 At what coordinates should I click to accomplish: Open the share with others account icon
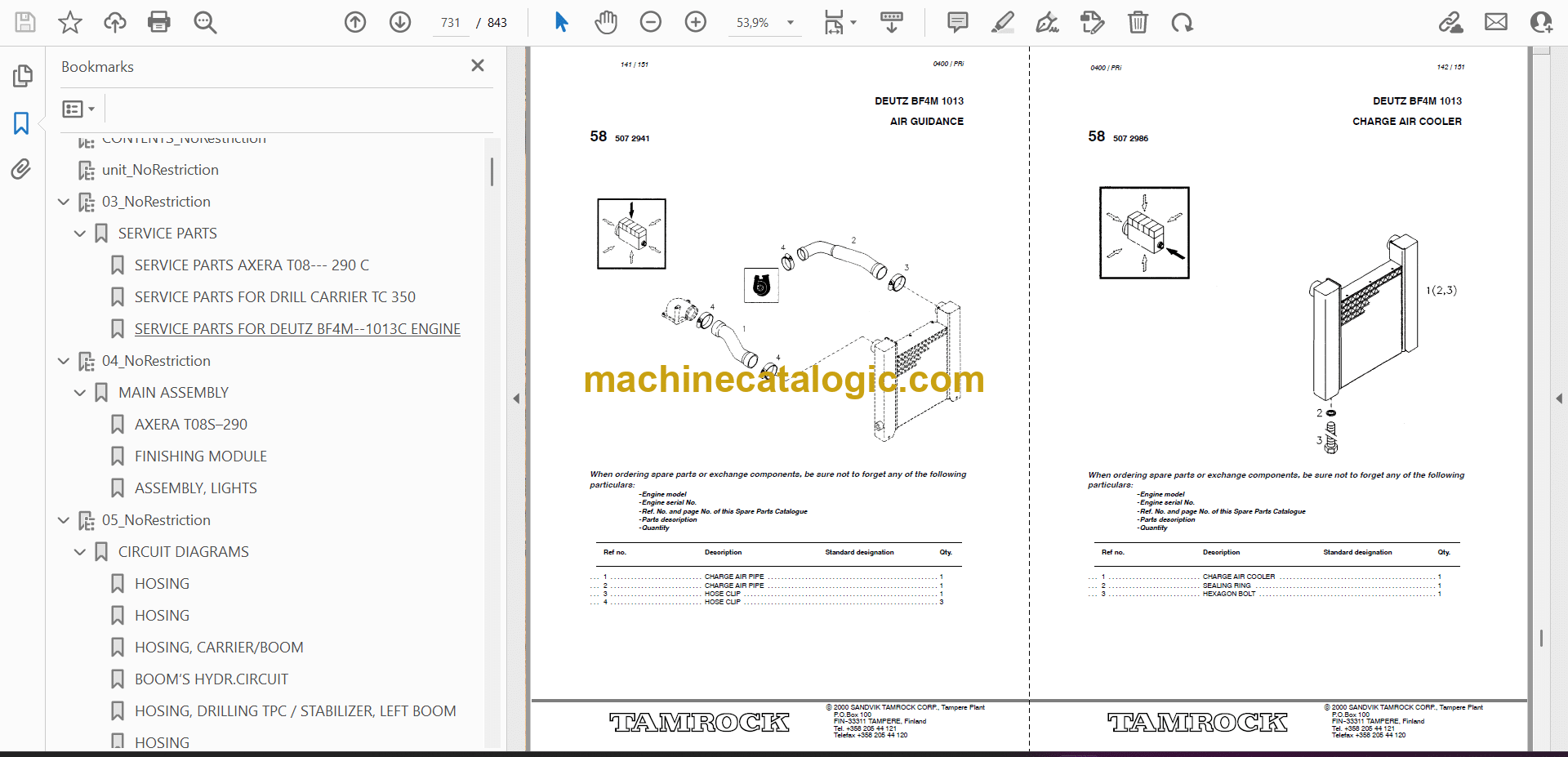(x=1541, y=22)
